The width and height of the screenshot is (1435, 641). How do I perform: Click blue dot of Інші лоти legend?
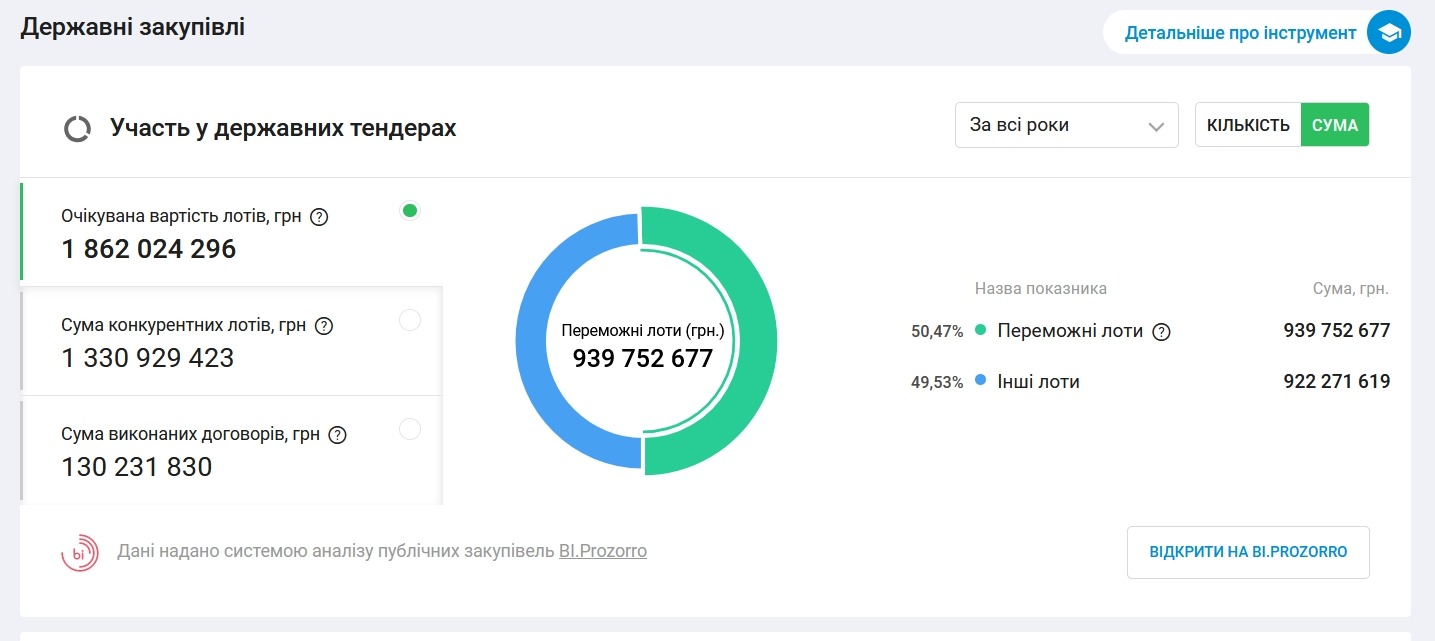click(981, 381)
